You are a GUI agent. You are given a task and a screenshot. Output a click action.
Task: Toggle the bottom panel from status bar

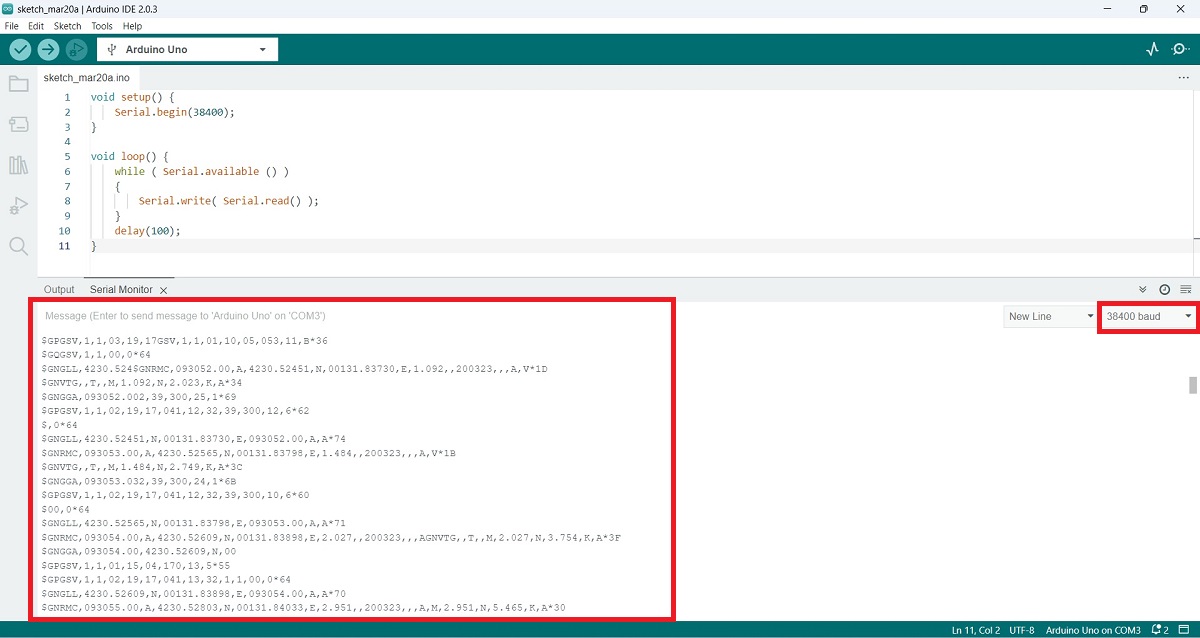pyautogui.click(x=1186, y=630)
